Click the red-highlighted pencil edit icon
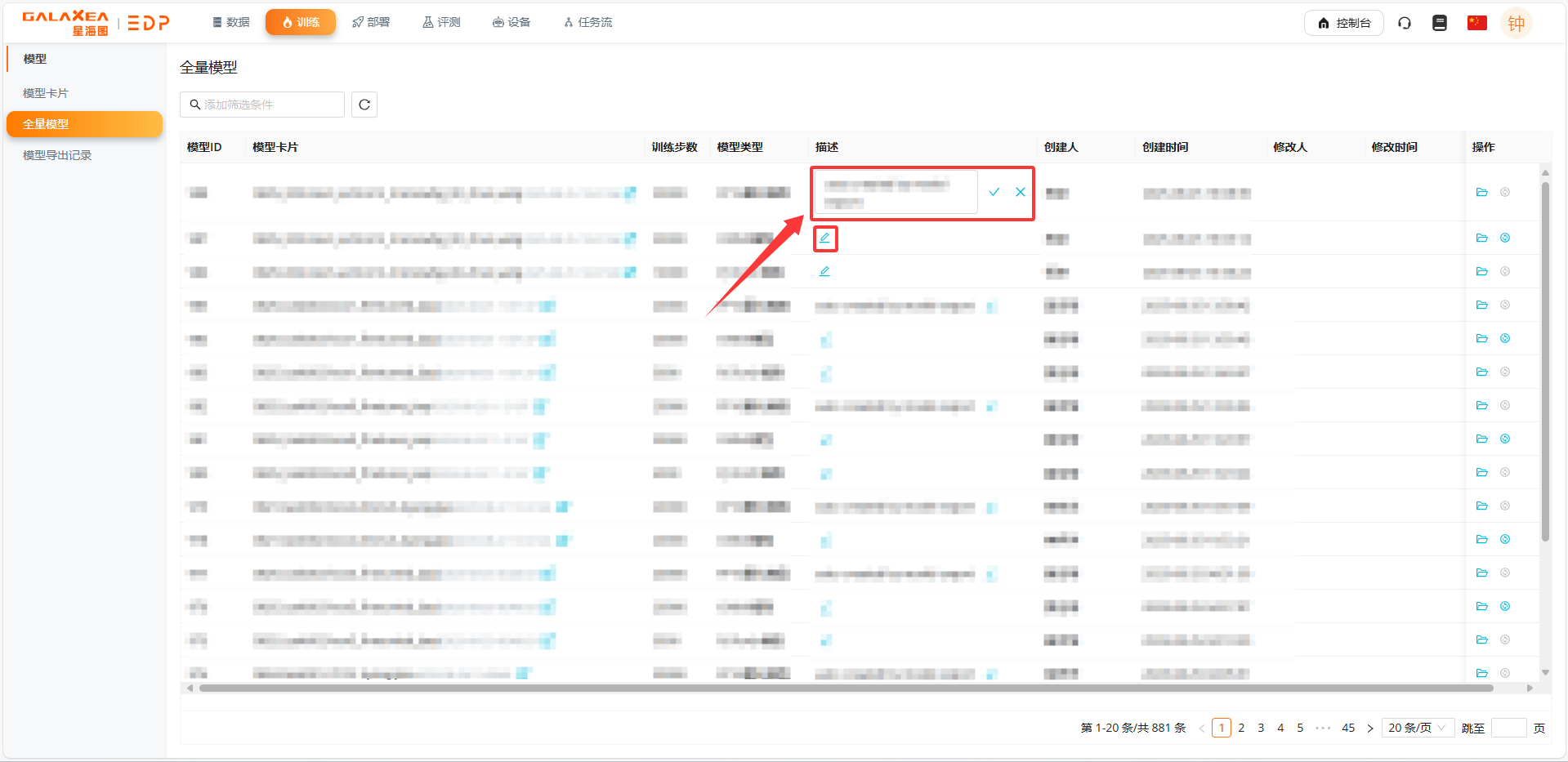1568x762 pixels. tap(824, 238)
